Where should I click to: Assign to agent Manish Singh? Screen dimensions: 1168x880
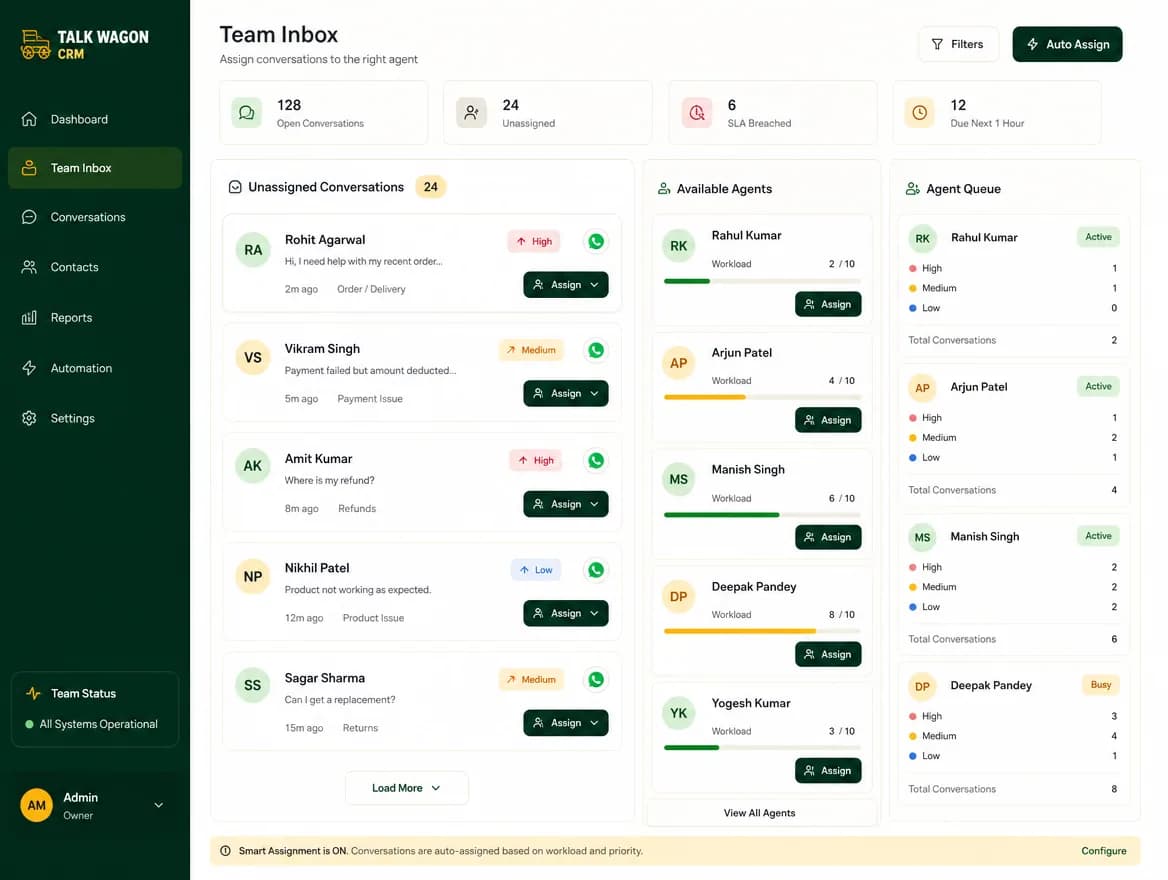point(828,537)
